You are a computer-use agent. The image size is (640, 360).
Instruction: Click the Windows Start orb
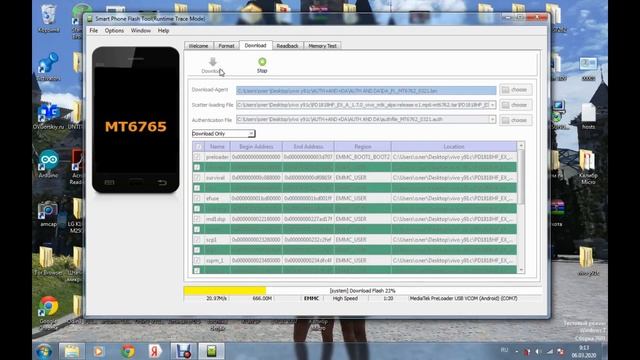click(x=44, y=351)
